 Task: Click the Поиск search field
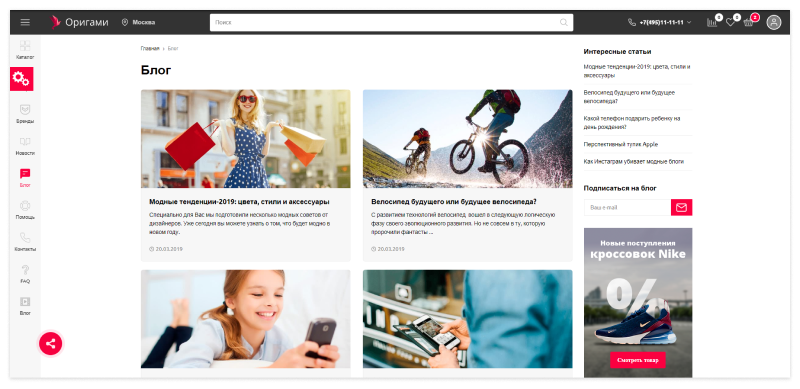click(391, 22)
